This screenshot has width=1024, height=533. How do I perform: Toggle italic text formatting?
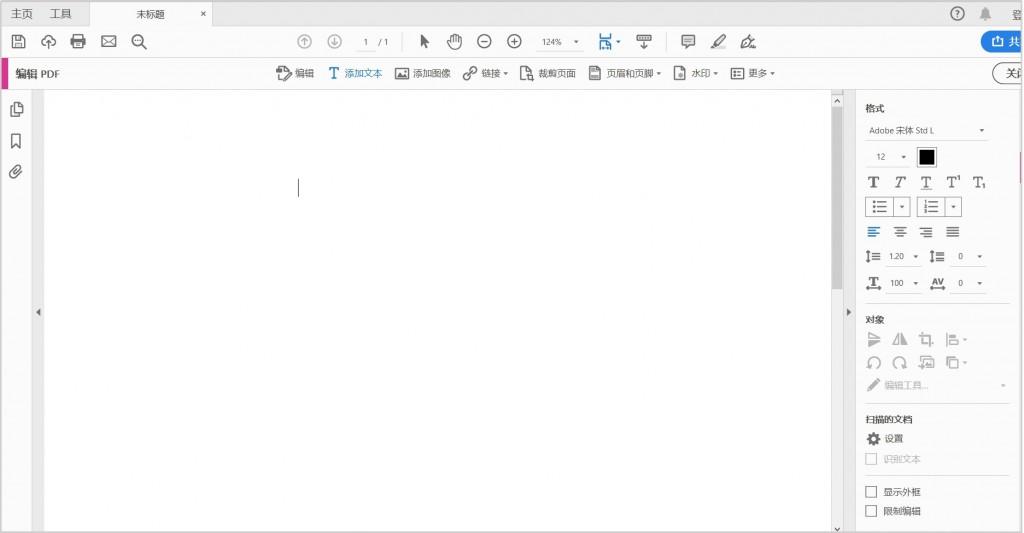click(x=900, y=182)
